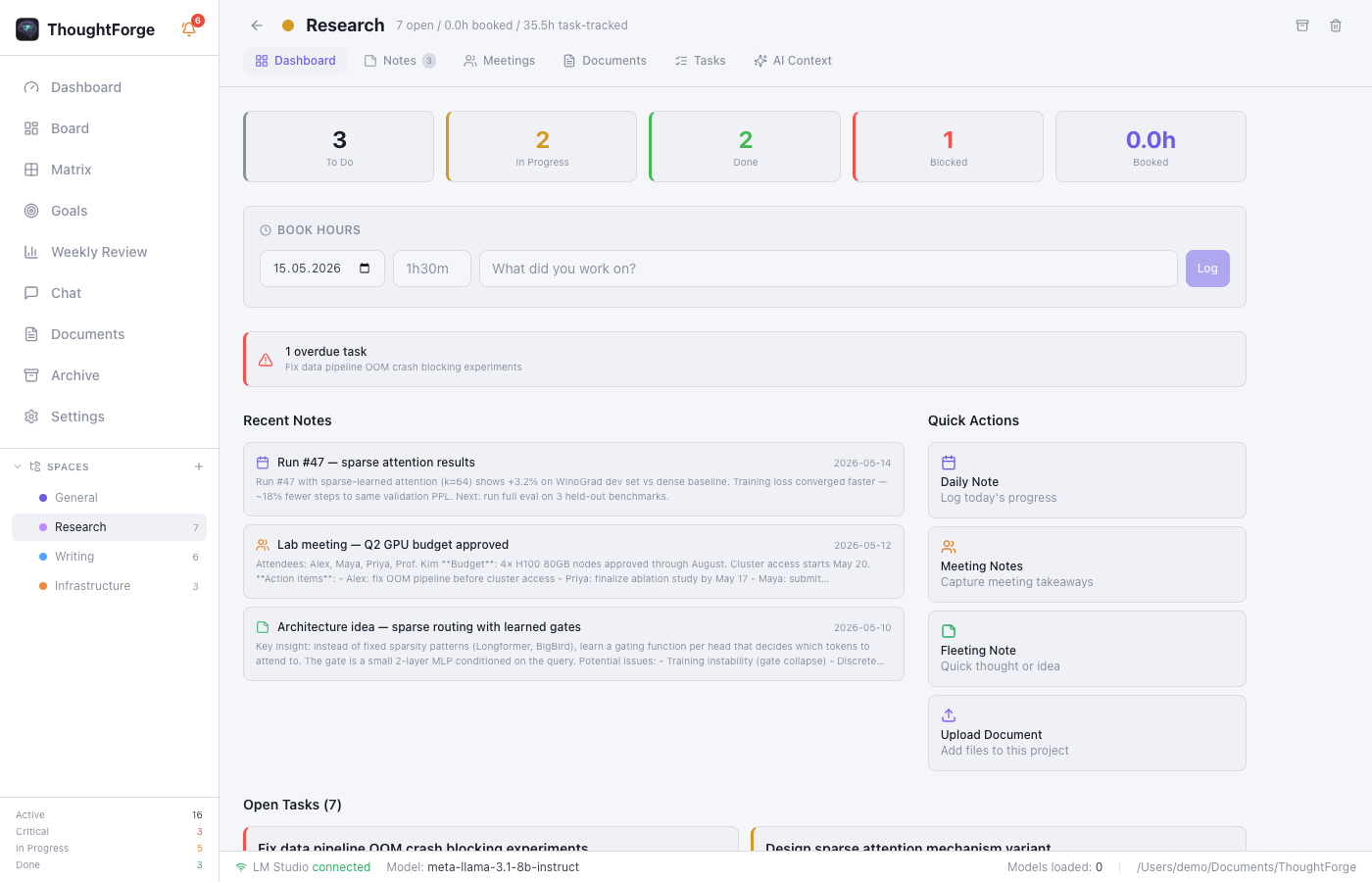Click the LM Studio connection wifi icon

(x=241, y=867)
